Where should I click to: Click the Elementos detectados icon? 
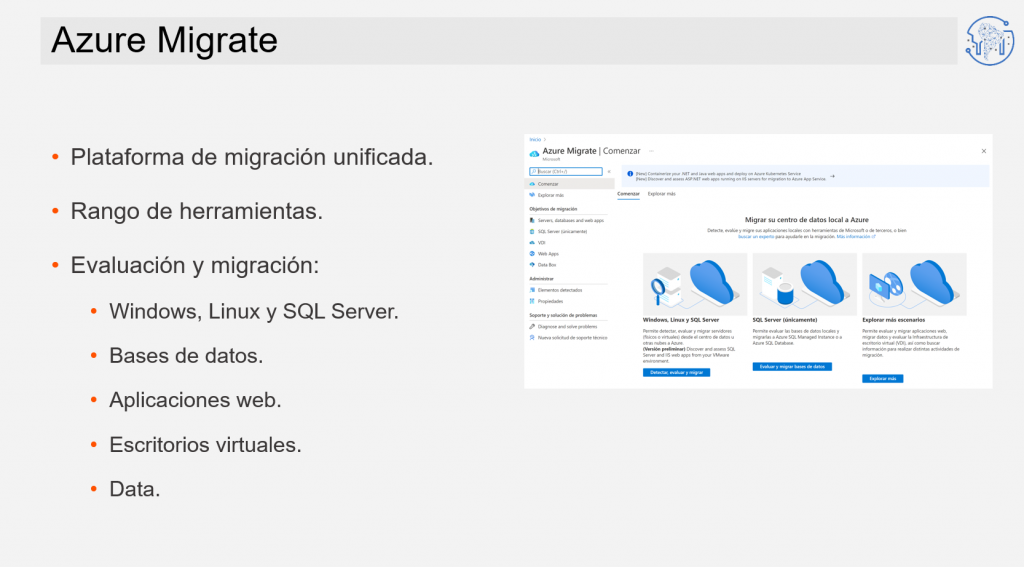[x=532, y=290]
